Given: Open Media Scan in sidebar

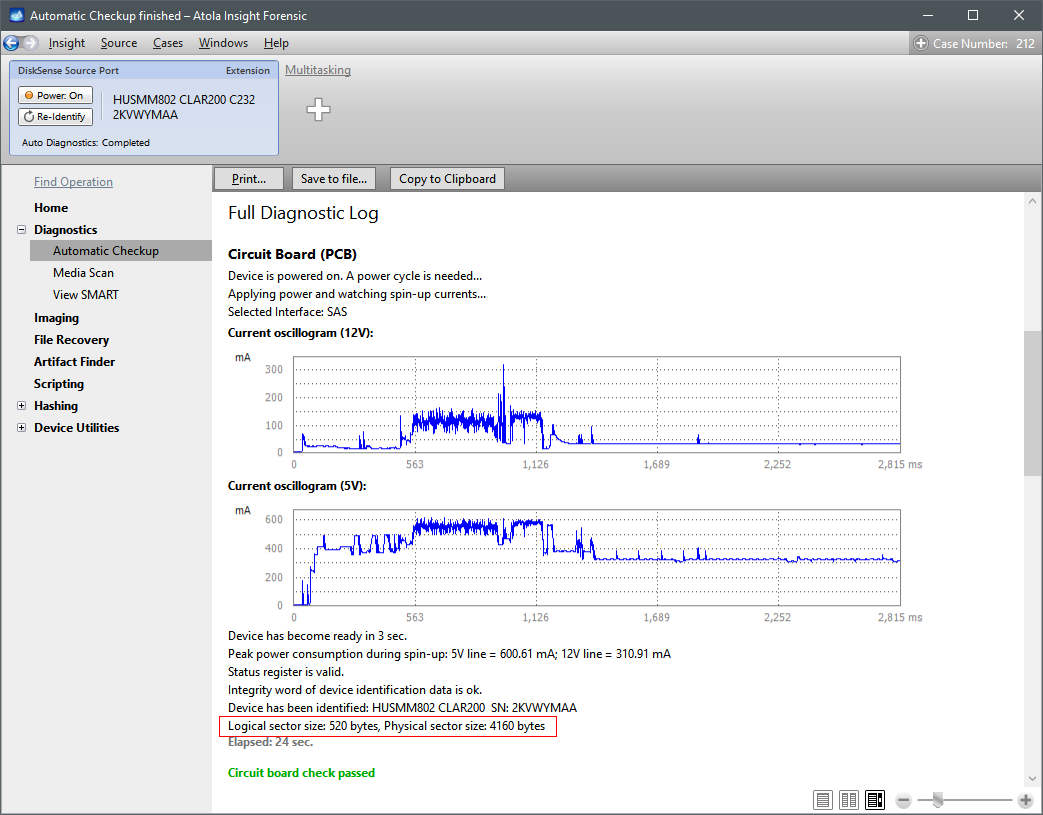Looking at the screenshot, I should 83,273.
